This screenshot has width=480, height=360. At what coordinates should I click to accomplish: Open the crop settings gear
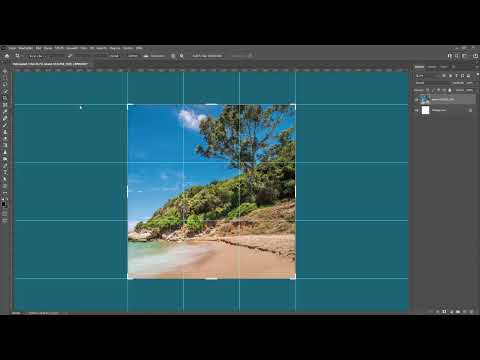pos(182,56)
